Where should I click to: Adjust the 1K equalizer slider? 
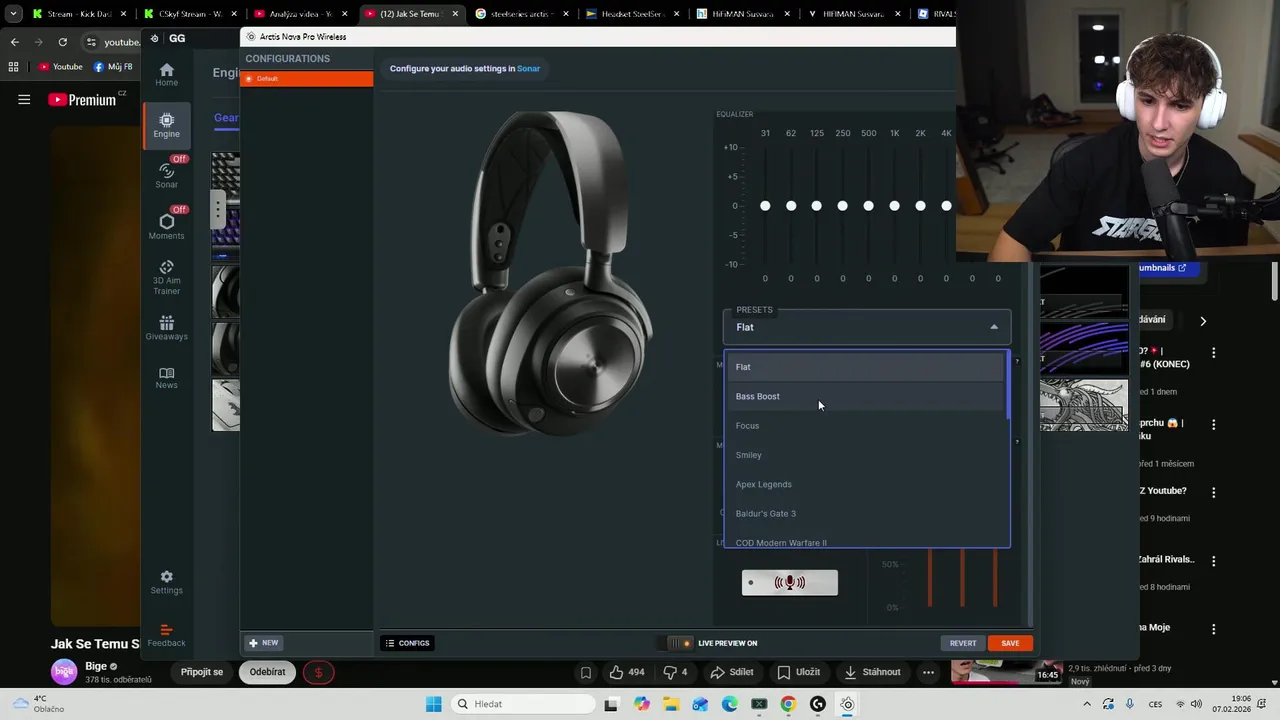pos(894,206)
